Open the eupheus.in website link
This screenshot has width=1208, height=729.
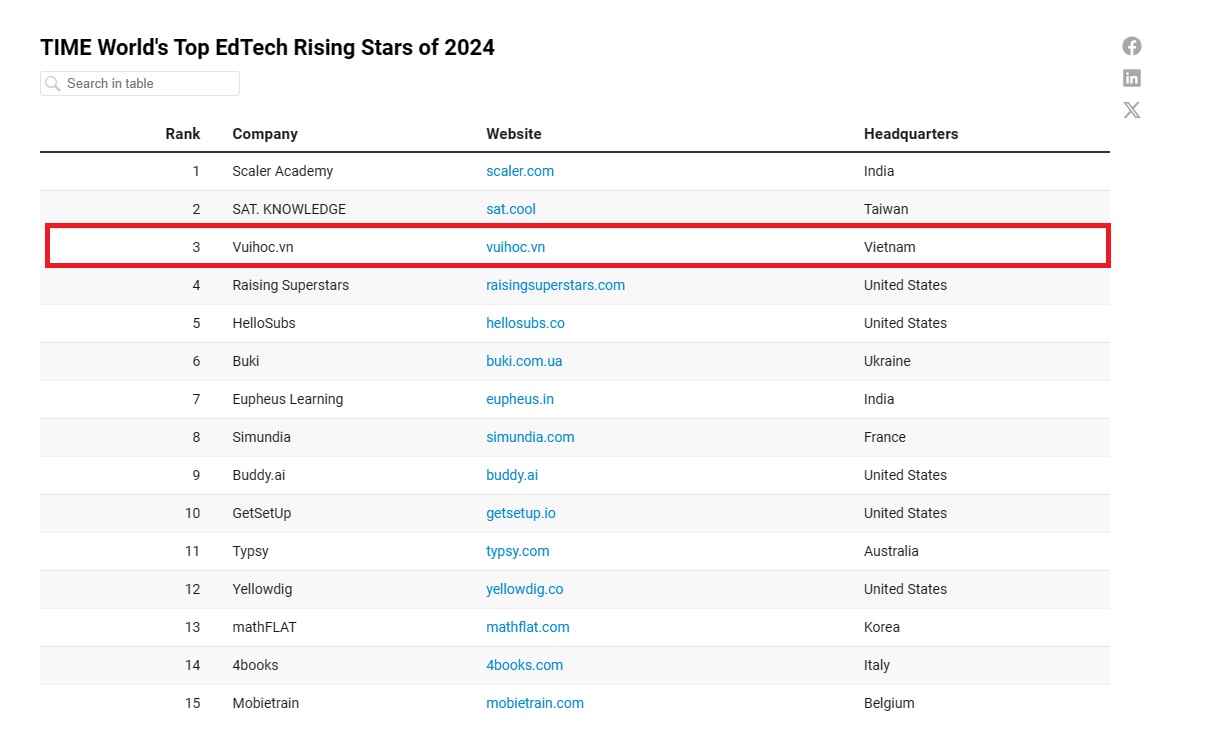coord(519,399)
